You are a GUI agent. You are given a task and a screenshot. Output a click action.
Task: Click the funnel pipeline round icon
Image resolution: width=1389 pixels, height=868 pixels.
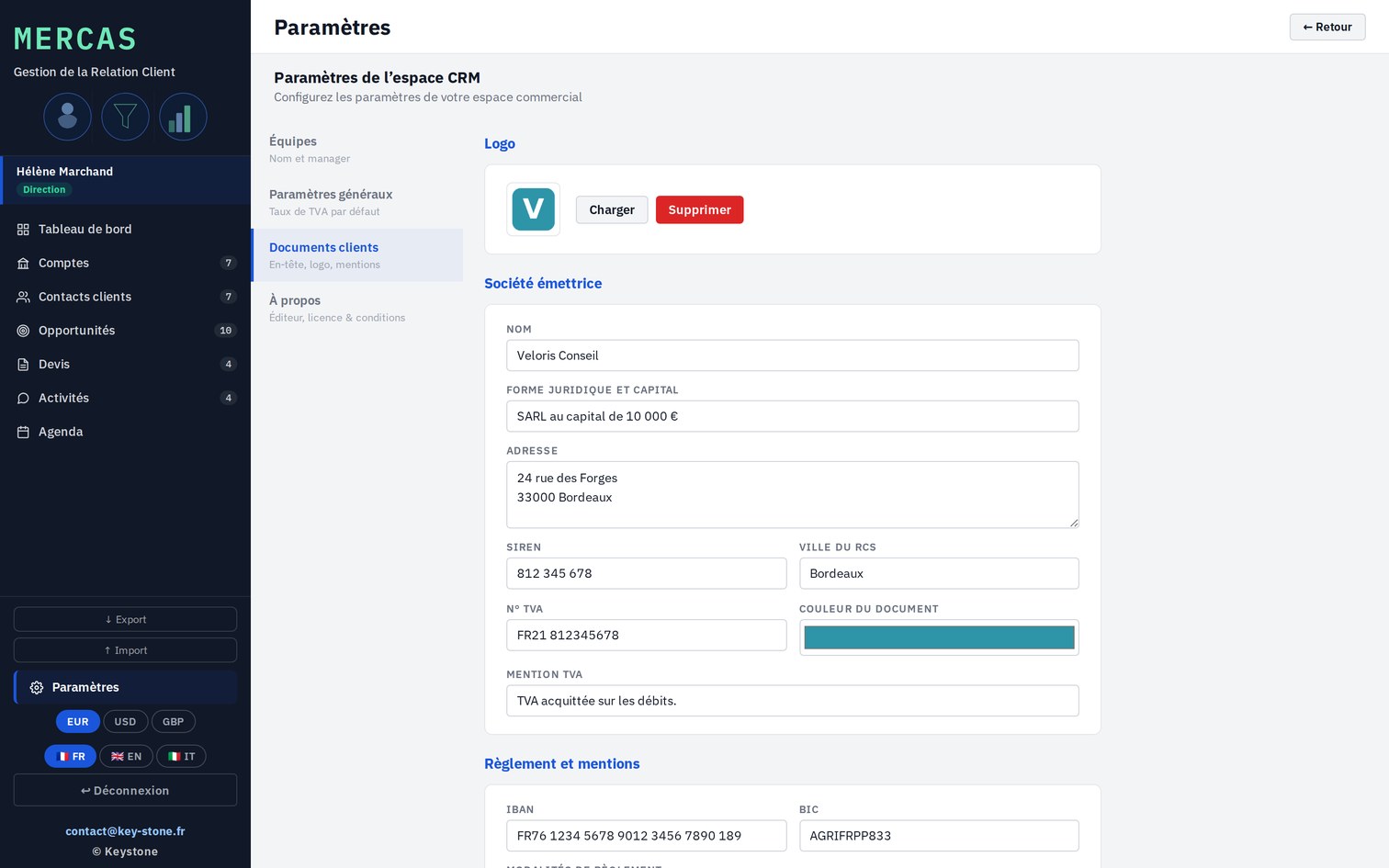(x=125, y=117)
